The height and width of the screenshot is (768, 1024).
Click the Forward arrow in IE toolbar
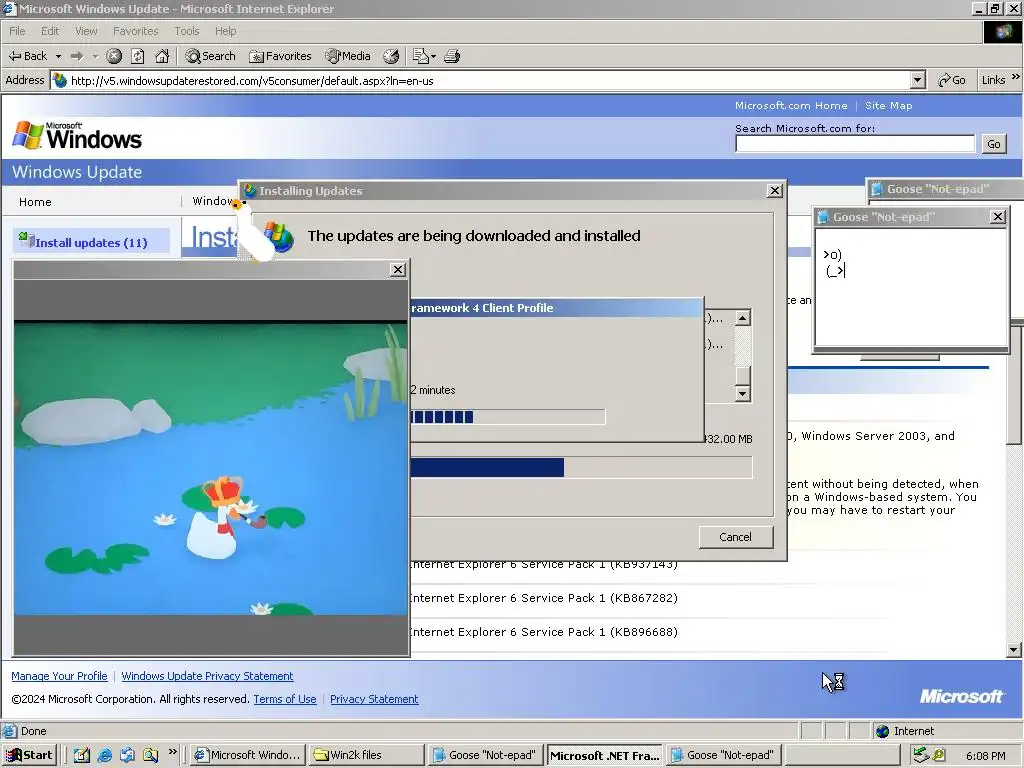click(x=77, y=56)
